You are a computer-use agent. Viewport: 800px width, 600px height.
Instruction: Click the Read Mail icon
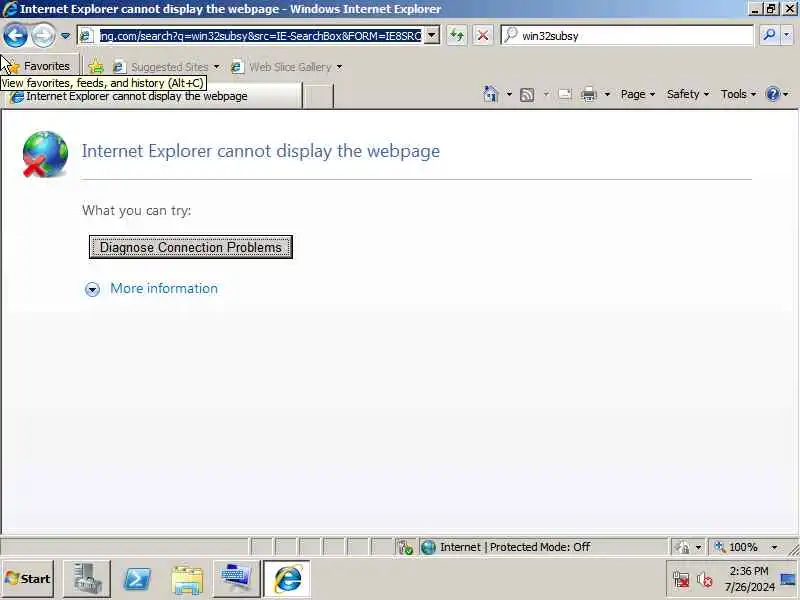tap(565, 94)
